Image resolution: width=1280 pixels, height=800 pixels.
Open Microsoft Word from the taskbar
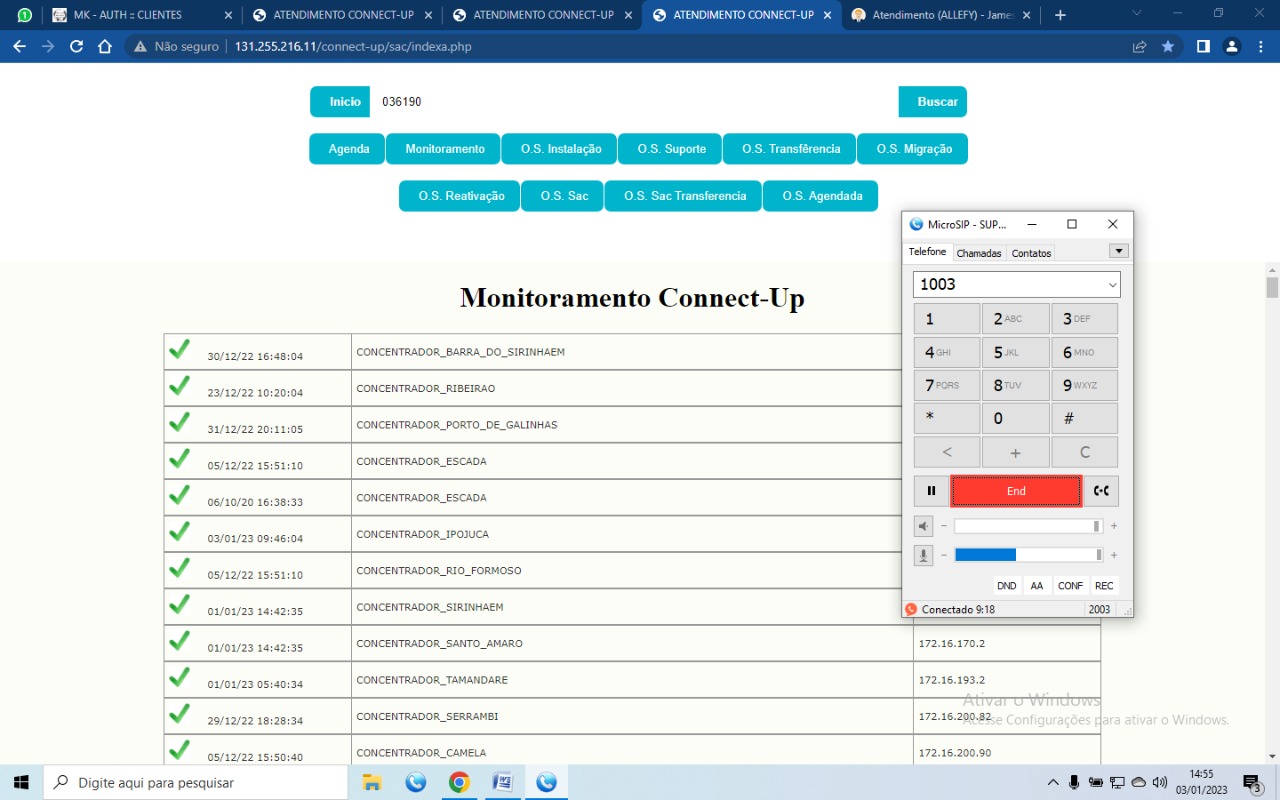coord(503,782)
